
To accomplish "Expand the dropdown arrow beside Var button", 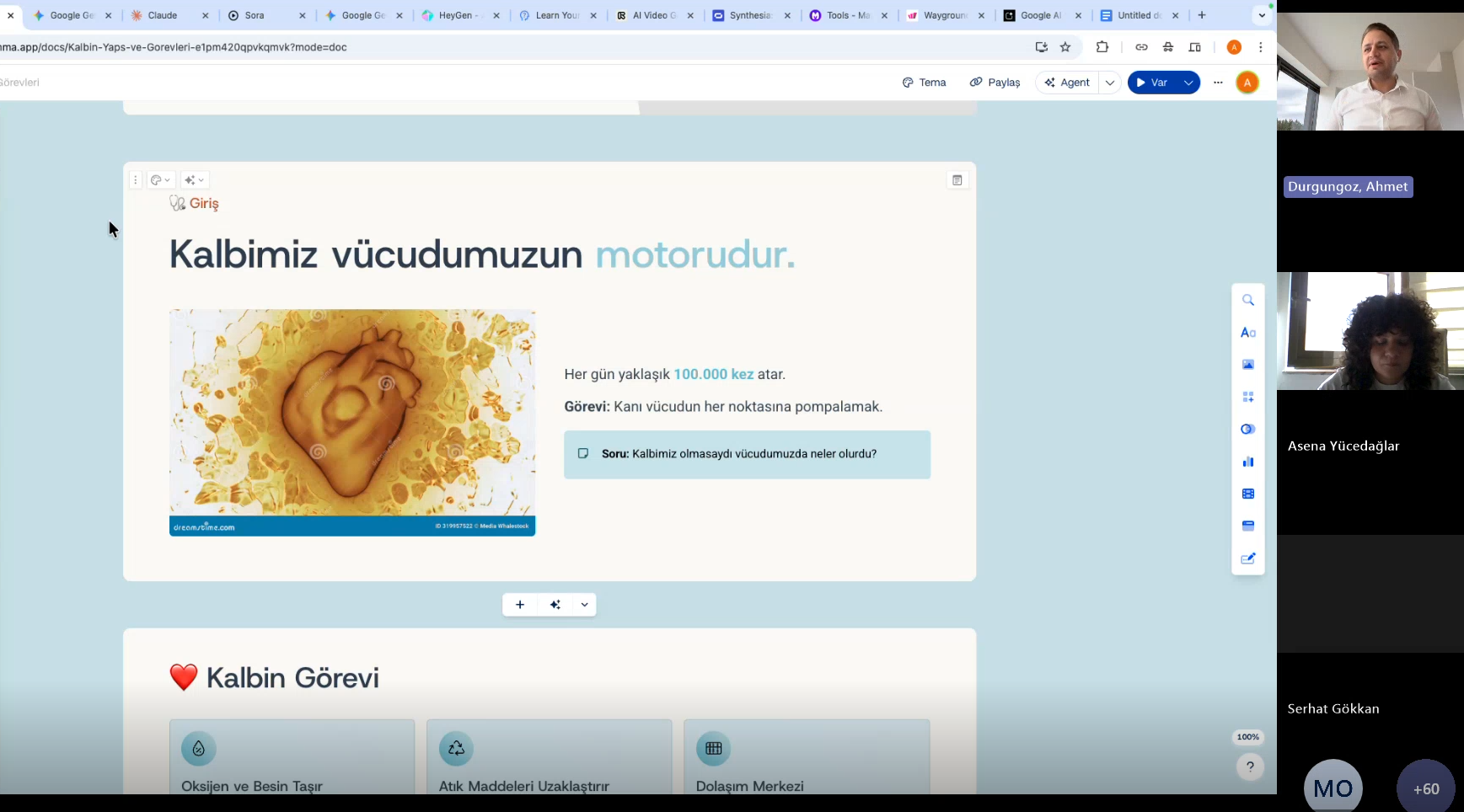I will [1188, 83].
